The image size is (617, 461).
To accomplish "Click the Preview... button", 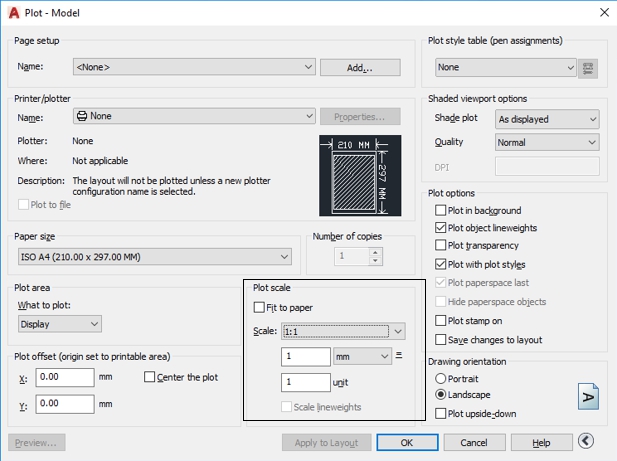I will click(x=36, y=443).
